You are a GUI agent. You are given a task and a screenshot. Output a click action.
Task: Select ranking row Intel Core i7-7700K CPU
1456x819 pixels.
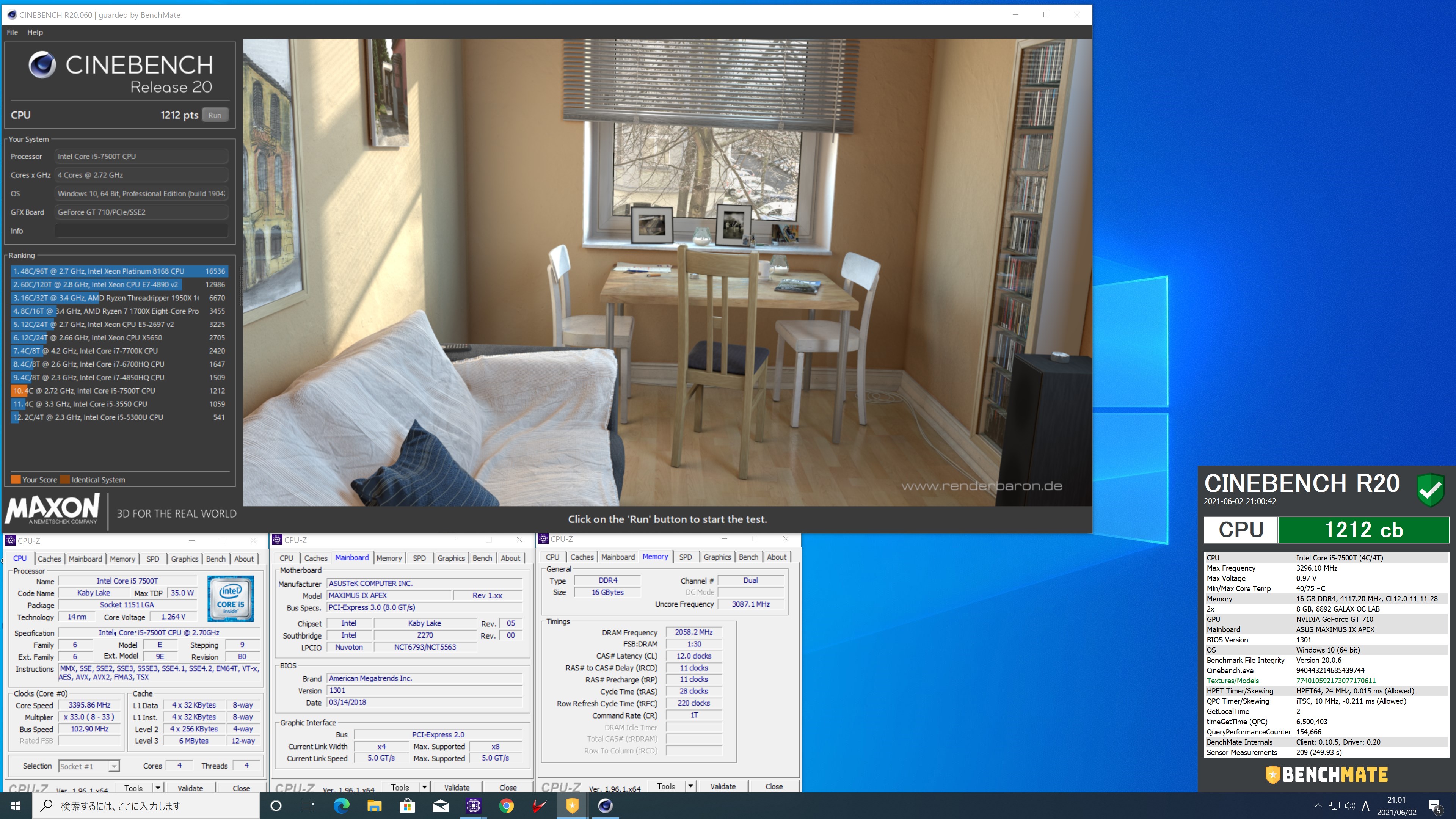(119, 351)
